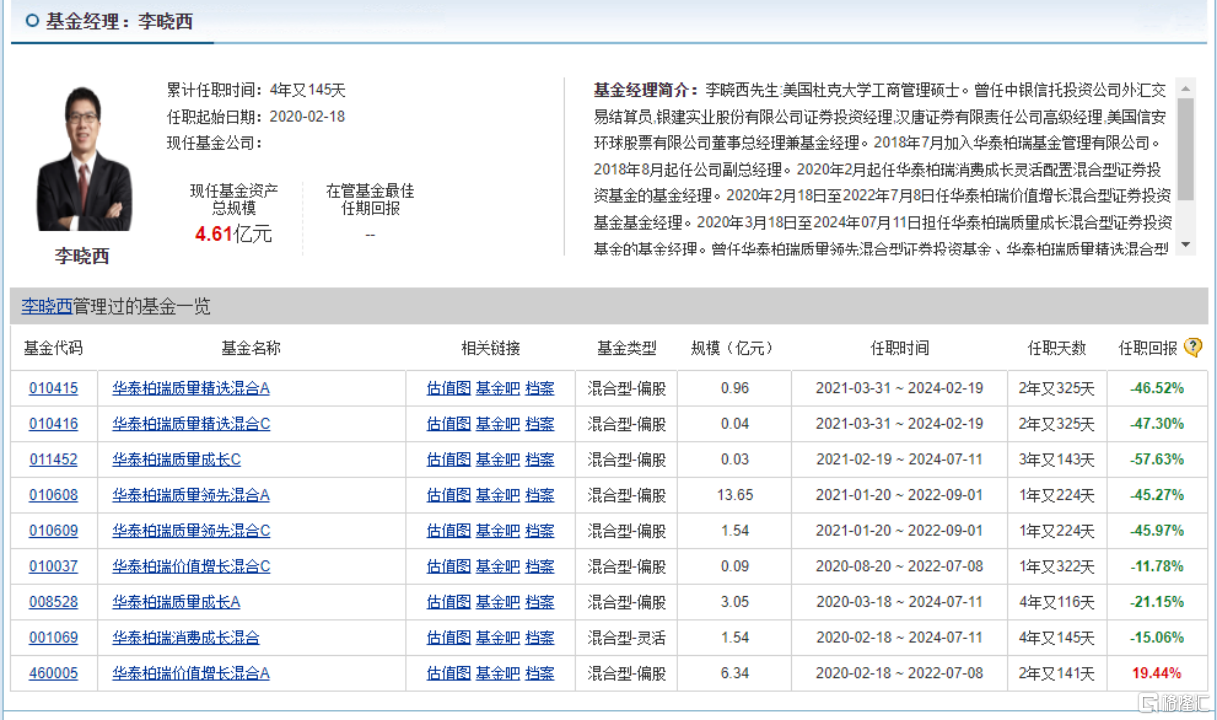Screen dimensions: 1217x720
Task: Open 估值图 for fund 010037
Action: click(x=448, y=566)
